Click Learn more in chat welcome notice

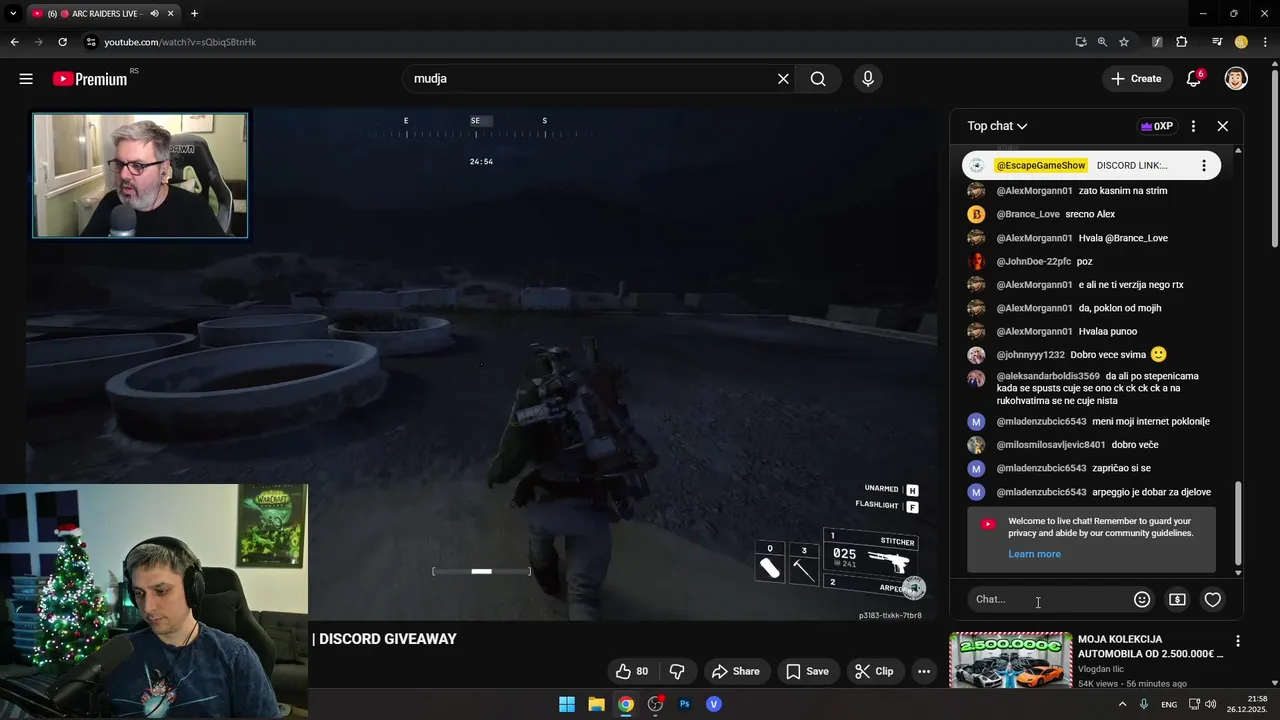[1034, 554]
